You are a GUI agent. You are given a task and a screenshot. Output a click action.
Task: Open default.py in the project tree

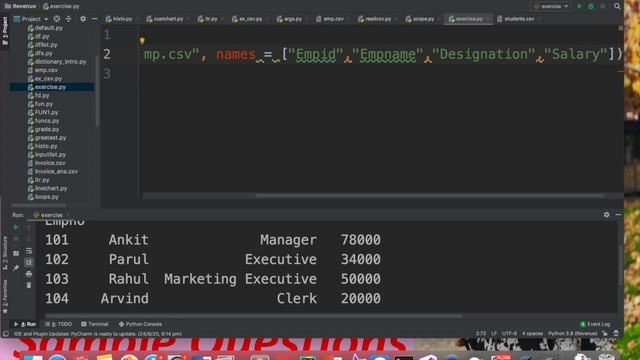pos(48,28)
